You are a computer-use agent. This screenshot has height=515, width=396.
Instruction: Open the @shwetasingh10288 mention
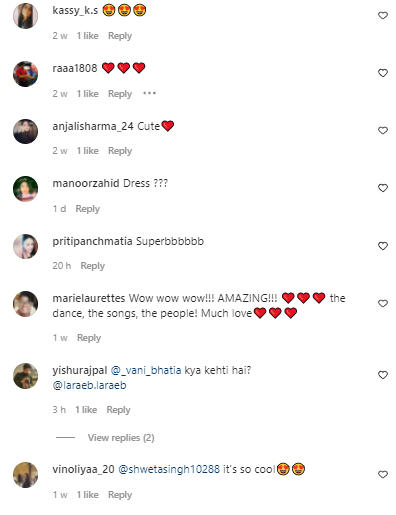coord(169,469)
